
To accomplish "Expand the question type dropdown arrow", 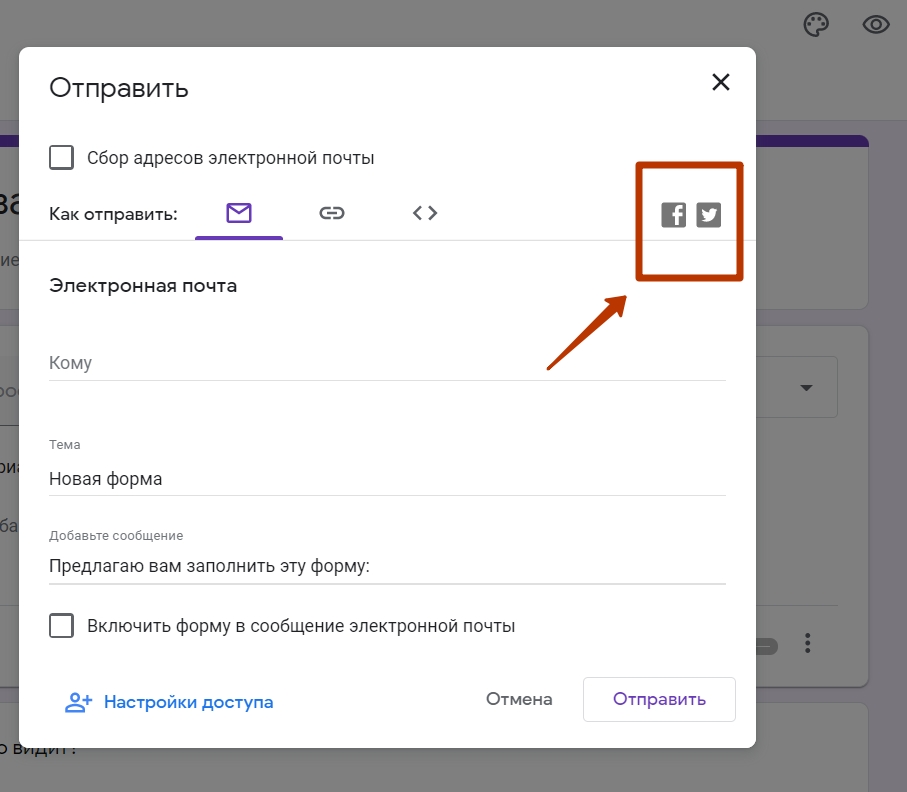I will coord(806,387).
